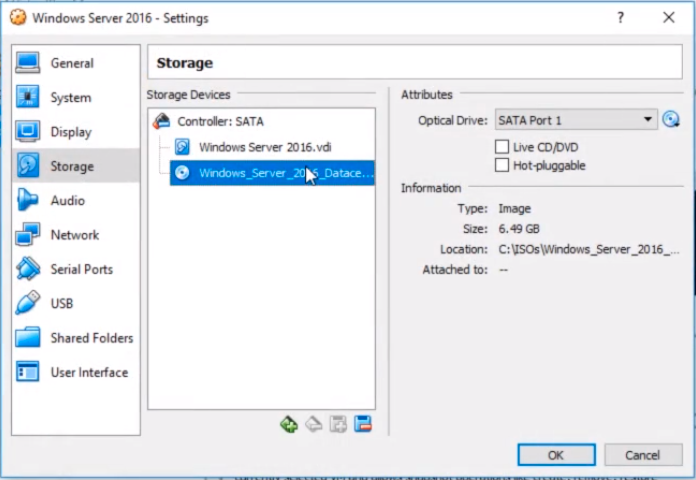The height and width of the screenshot is (480, 696).
Task: Open Shared Folders settings
Action: 76,337
